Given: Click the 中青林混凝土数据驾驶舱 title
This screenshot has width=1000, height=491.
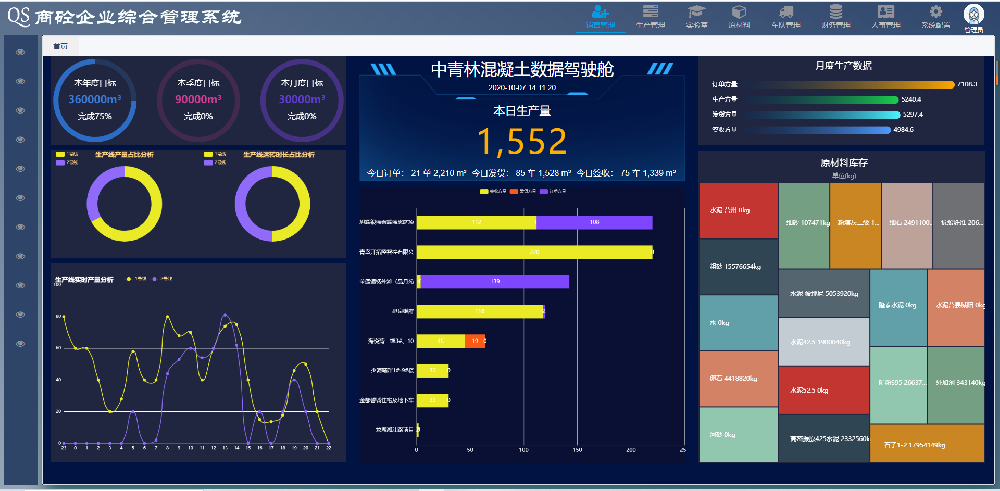Looking at the screenshot, I should (x=522, y=70).
